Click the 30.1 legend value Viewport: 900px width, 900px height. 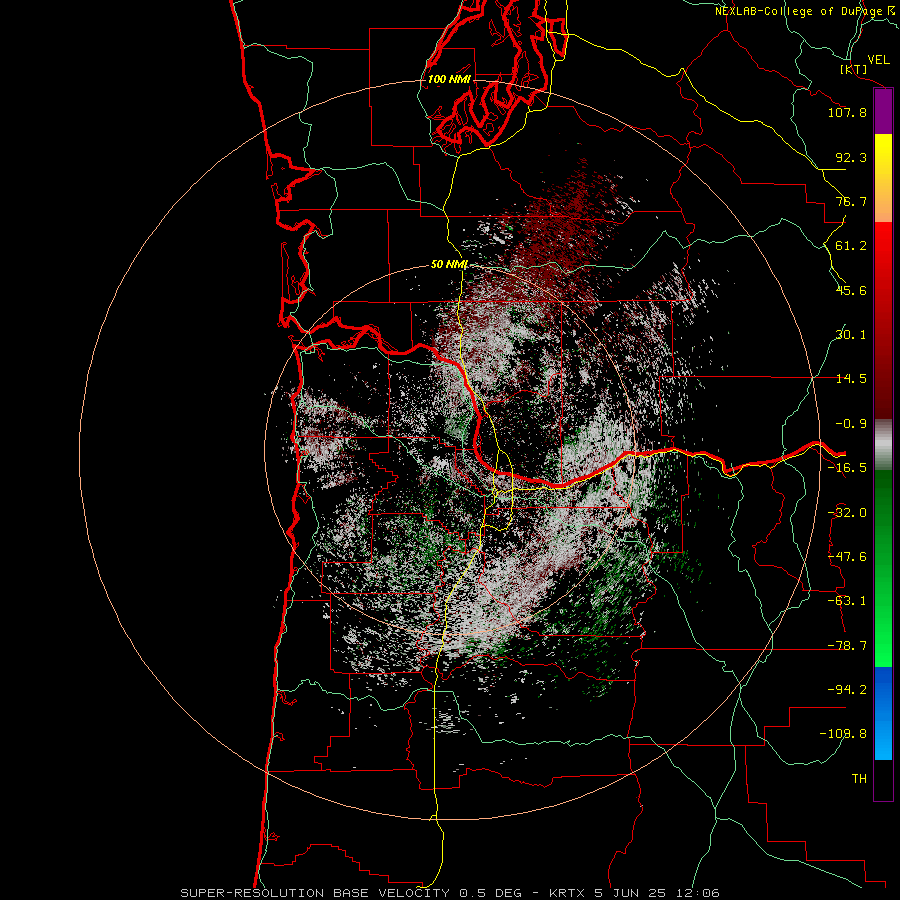click(851, 335)
